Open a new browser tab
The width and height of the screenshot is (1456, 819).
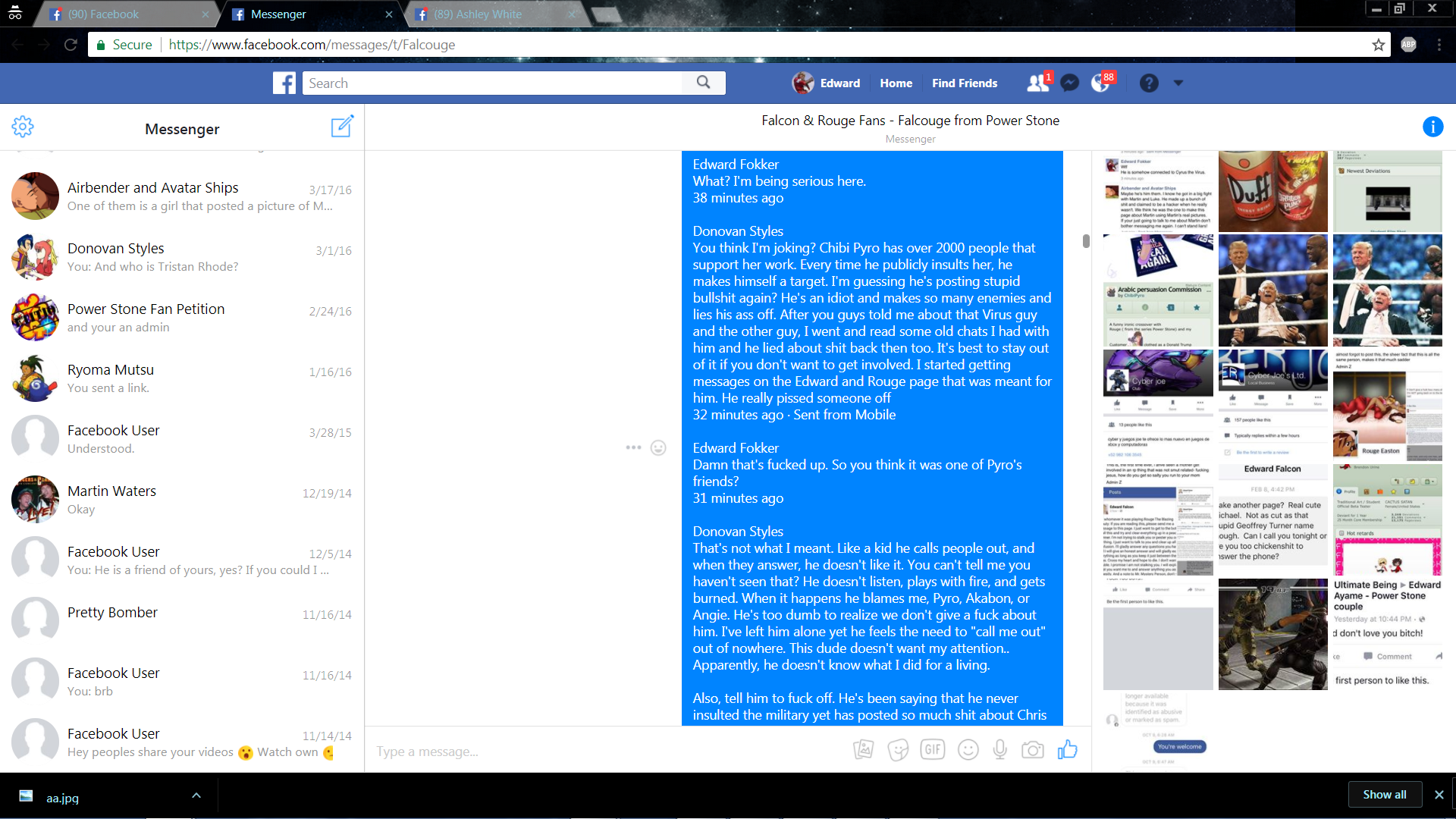(x=605, y=14)
